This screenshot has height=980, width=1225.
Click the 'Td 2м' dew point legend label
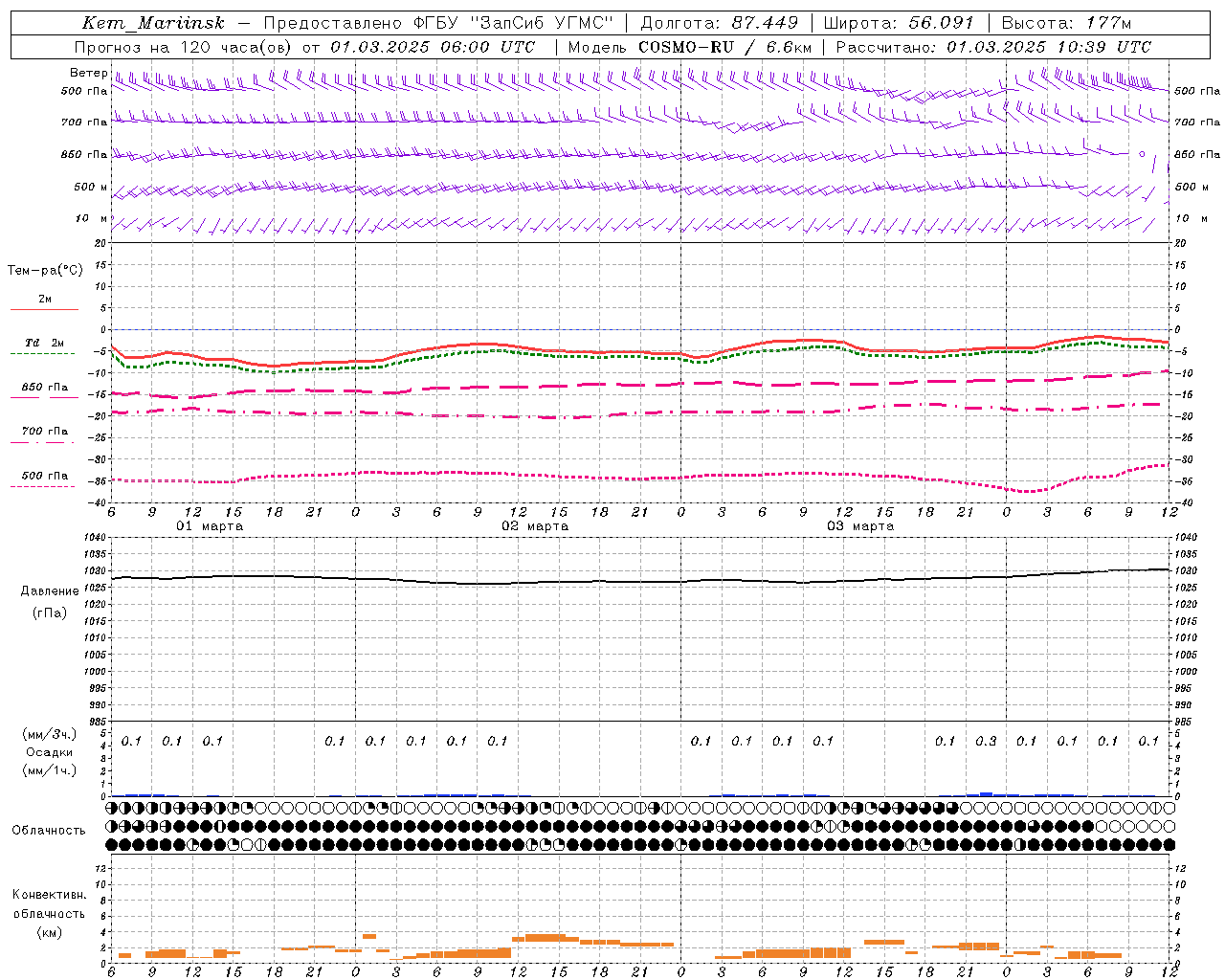tap(45, 343)
